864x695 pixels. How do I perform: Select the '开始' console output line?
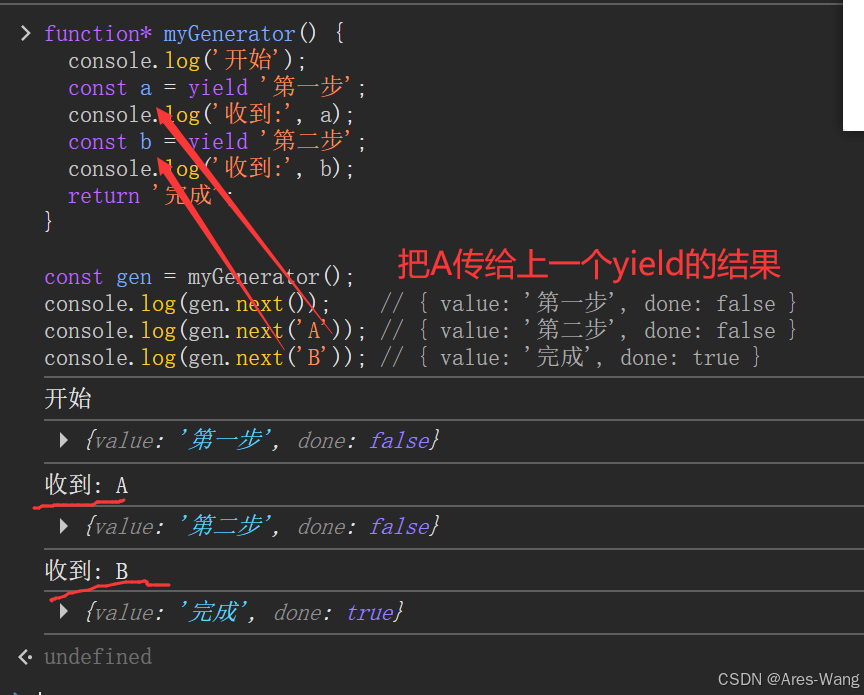point(68,398)
